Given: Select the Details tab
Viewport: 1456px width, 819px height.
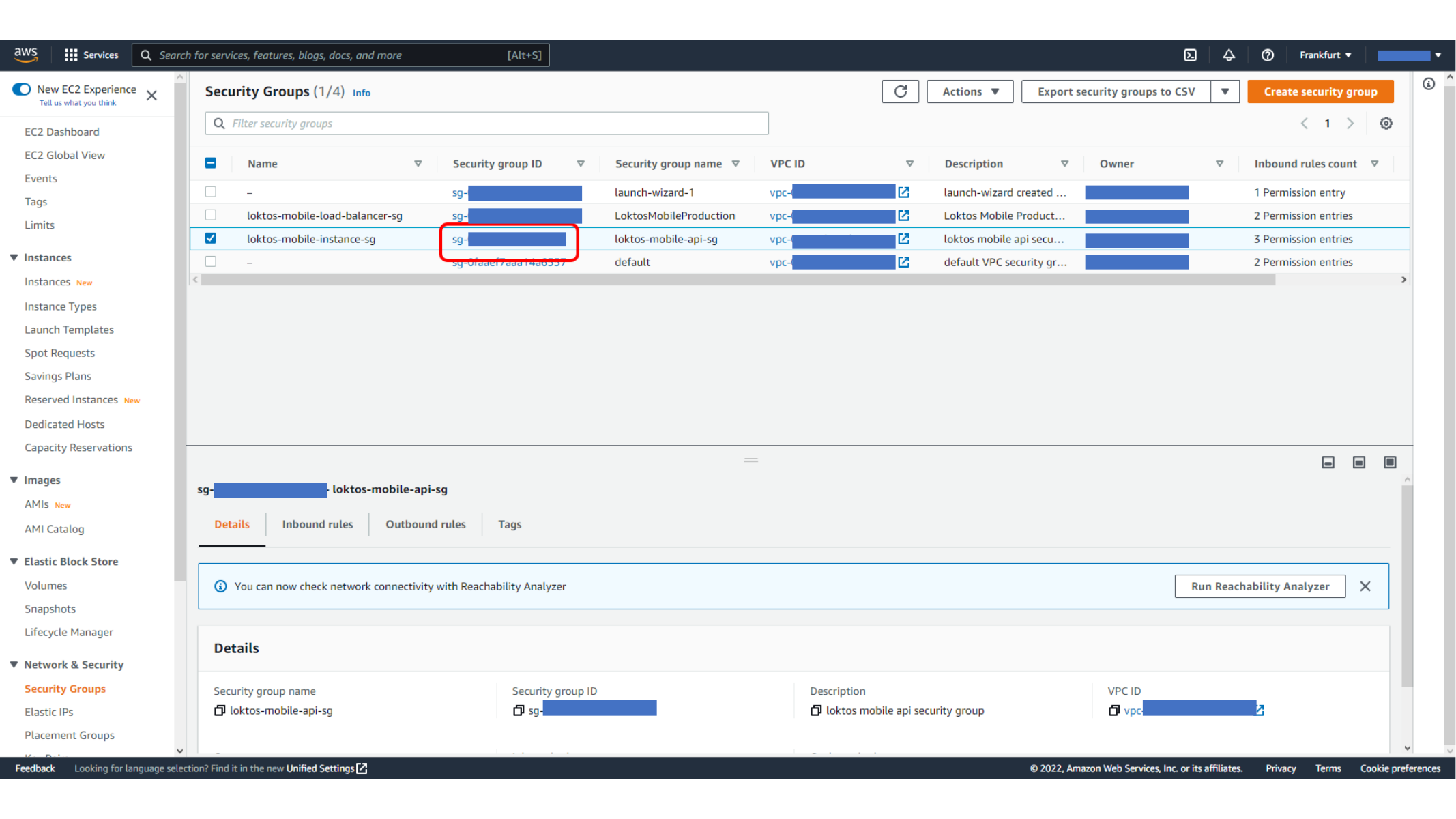Looking at the screenshot, I should click(x=232, y=525).
